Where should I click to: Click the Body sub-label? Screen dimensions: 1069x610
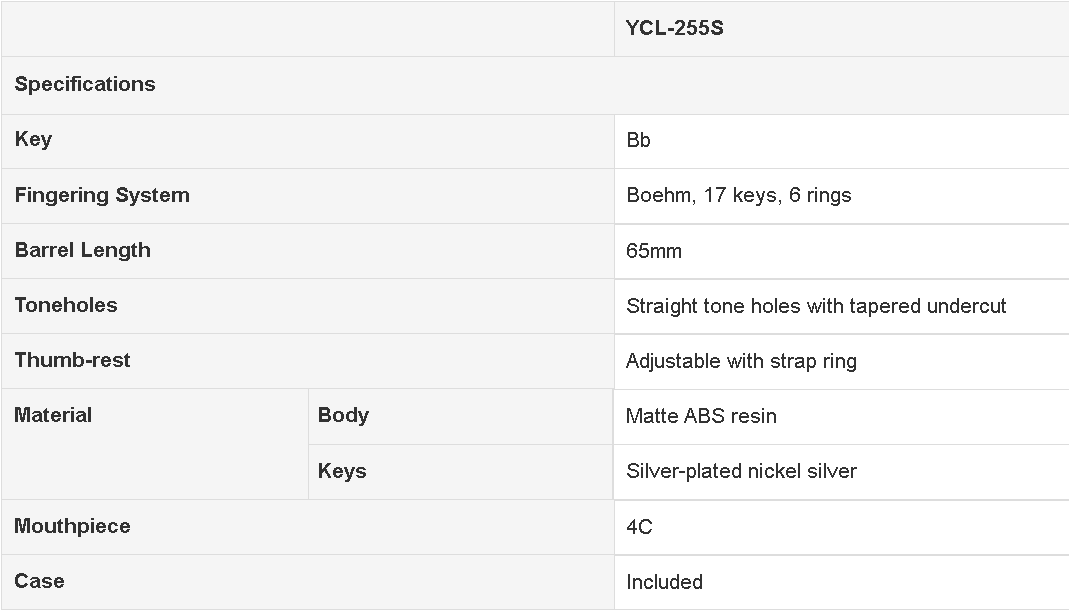344,416
